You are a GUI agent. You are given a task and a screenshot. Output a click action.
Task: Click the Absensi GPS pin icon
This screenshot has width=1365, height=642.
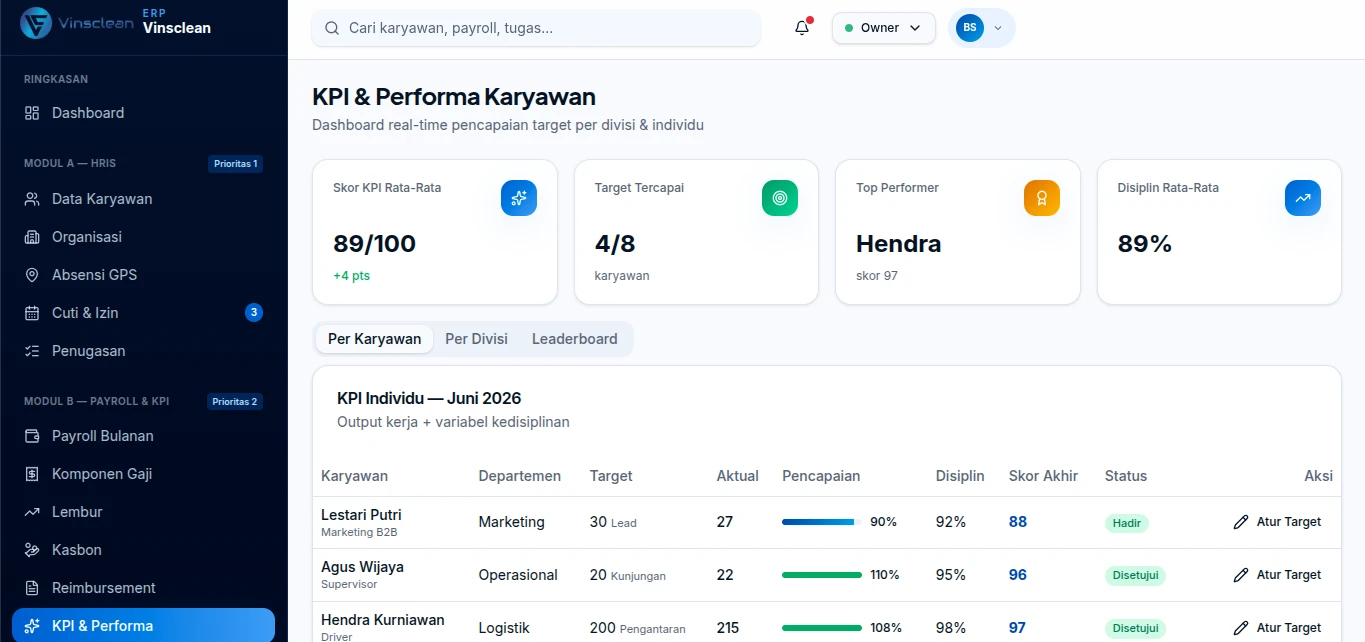32,275
